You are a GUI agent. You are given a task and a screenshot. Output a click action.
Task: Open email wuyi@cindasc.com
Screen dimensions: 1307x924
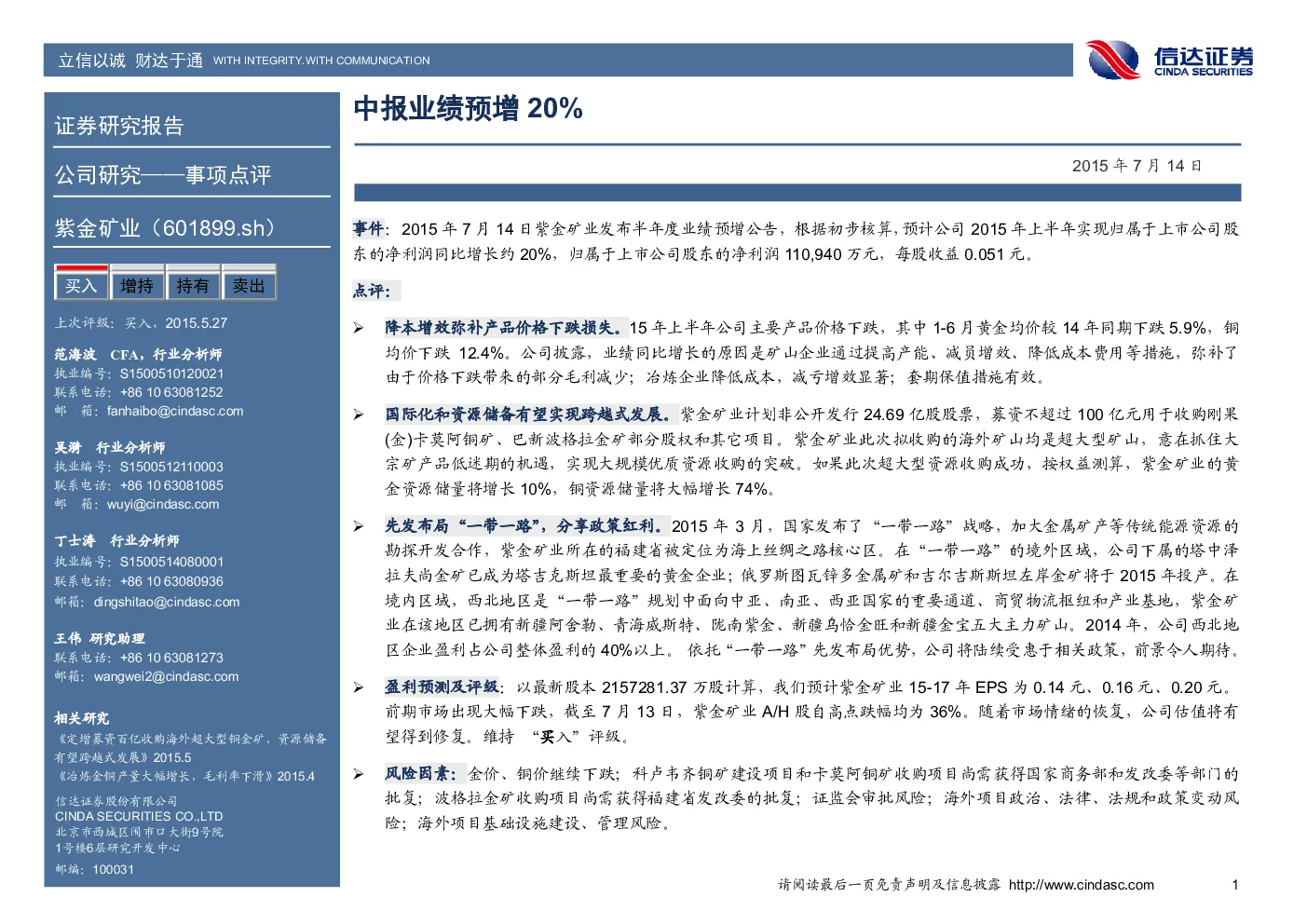tap(163, 504)
